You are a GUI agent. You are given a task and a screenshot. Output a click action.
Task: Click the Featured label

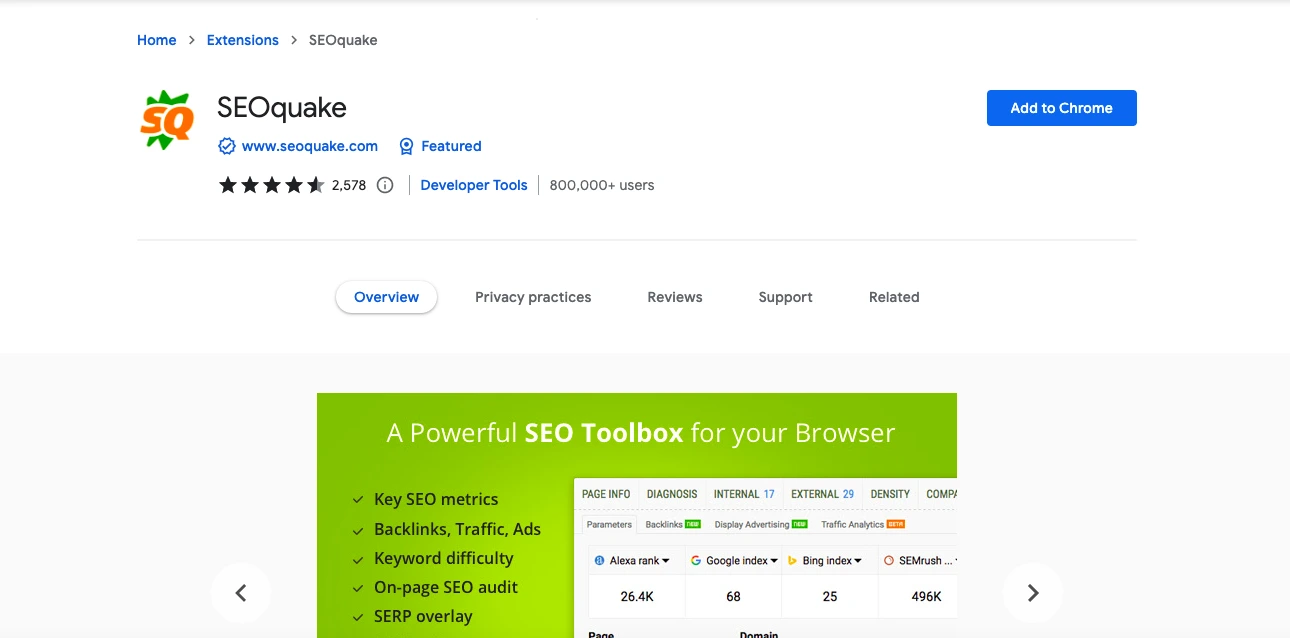pyautogui.click(x=451, y=146)
